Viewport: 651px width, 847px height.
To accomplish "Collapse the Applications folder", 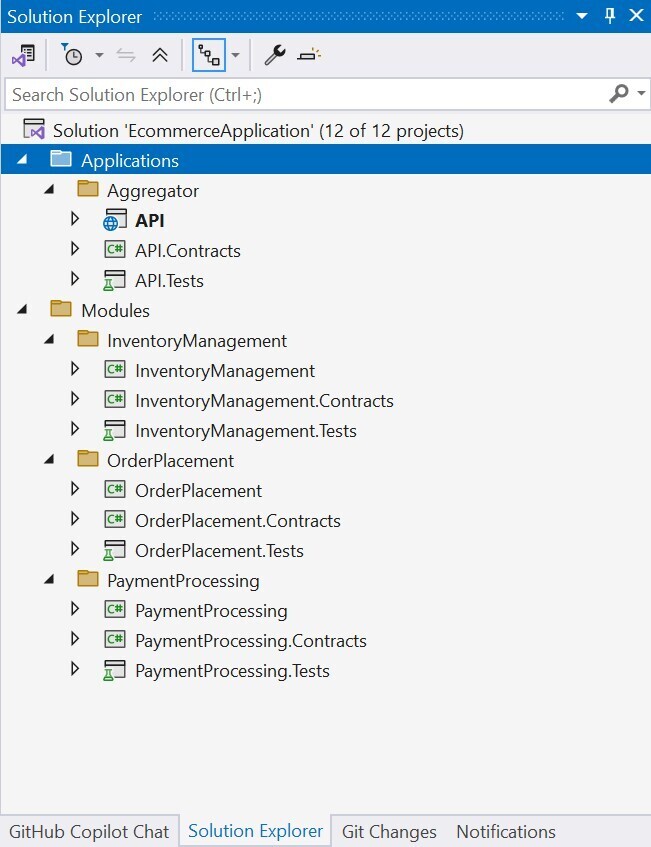I will click(22, 159).
